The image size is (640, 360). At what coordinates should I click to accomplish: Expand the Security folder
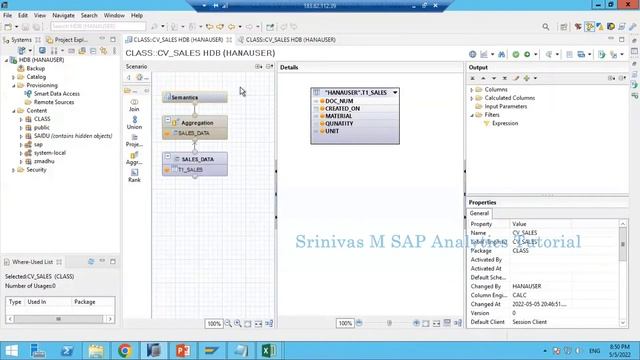(x=13, y=170)
